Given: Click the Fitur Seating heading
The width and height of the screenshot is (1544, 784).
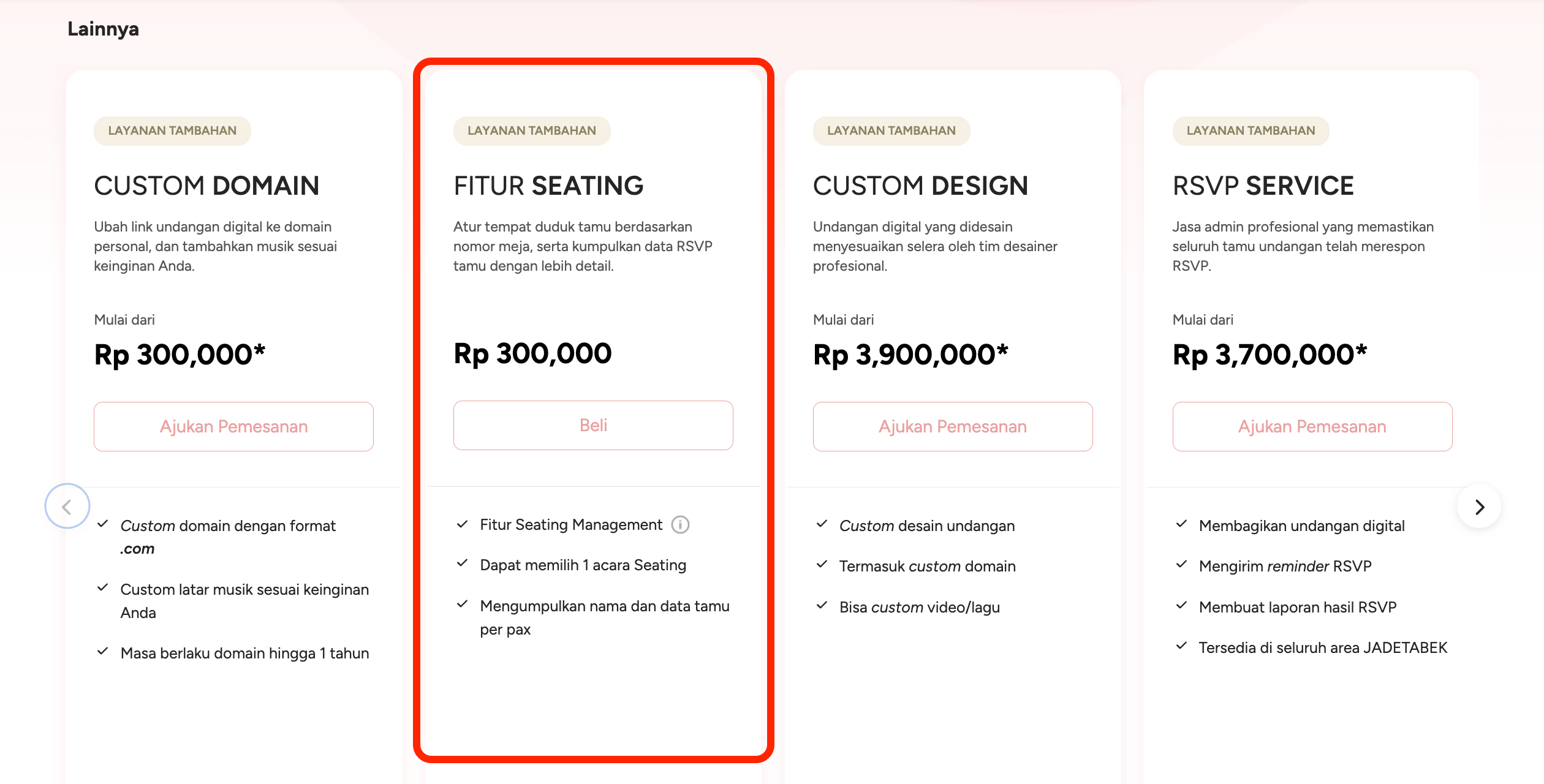Looking at the screenshot, I should (x=548, y=186).
